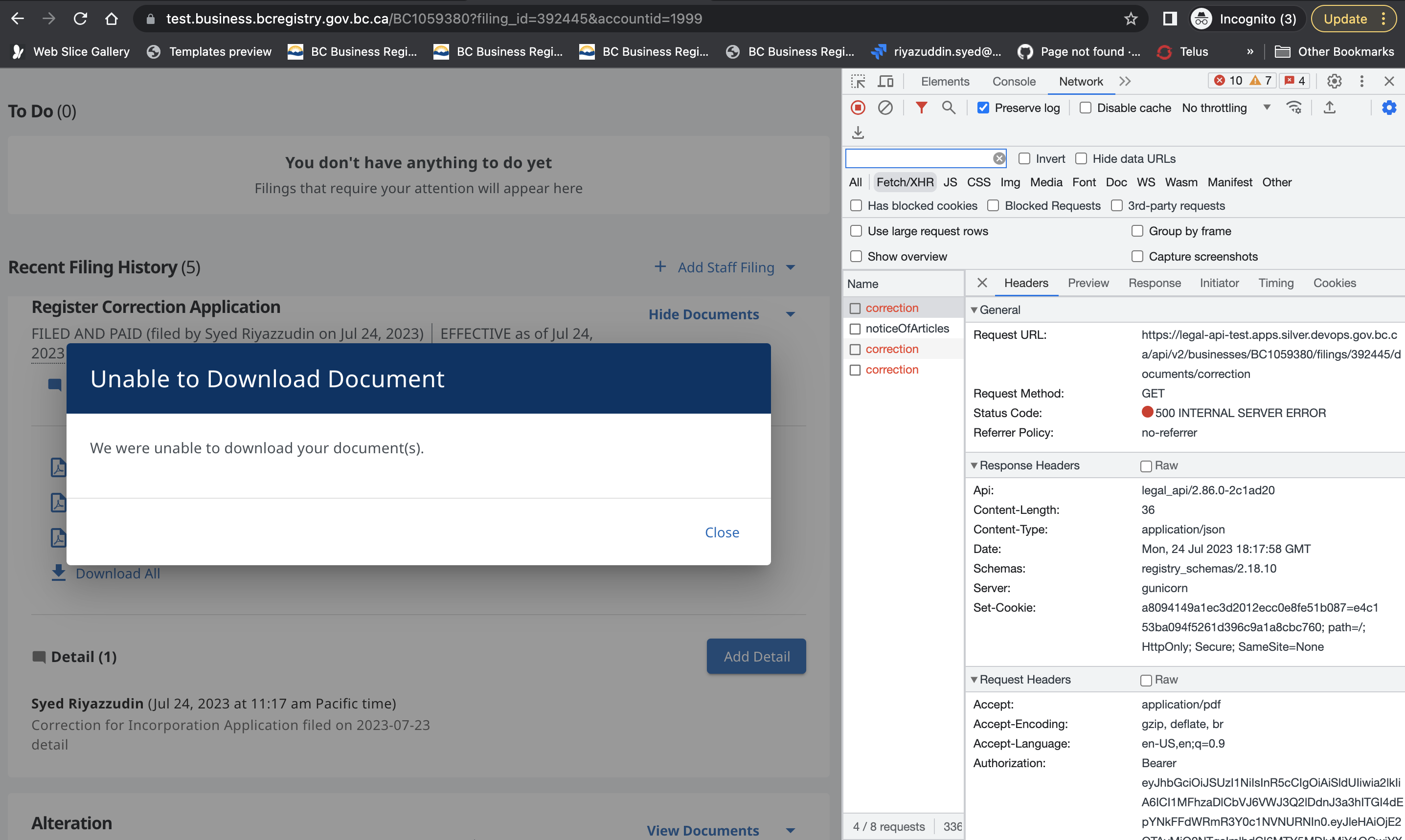Open network search magnifier

click(949, 108)
